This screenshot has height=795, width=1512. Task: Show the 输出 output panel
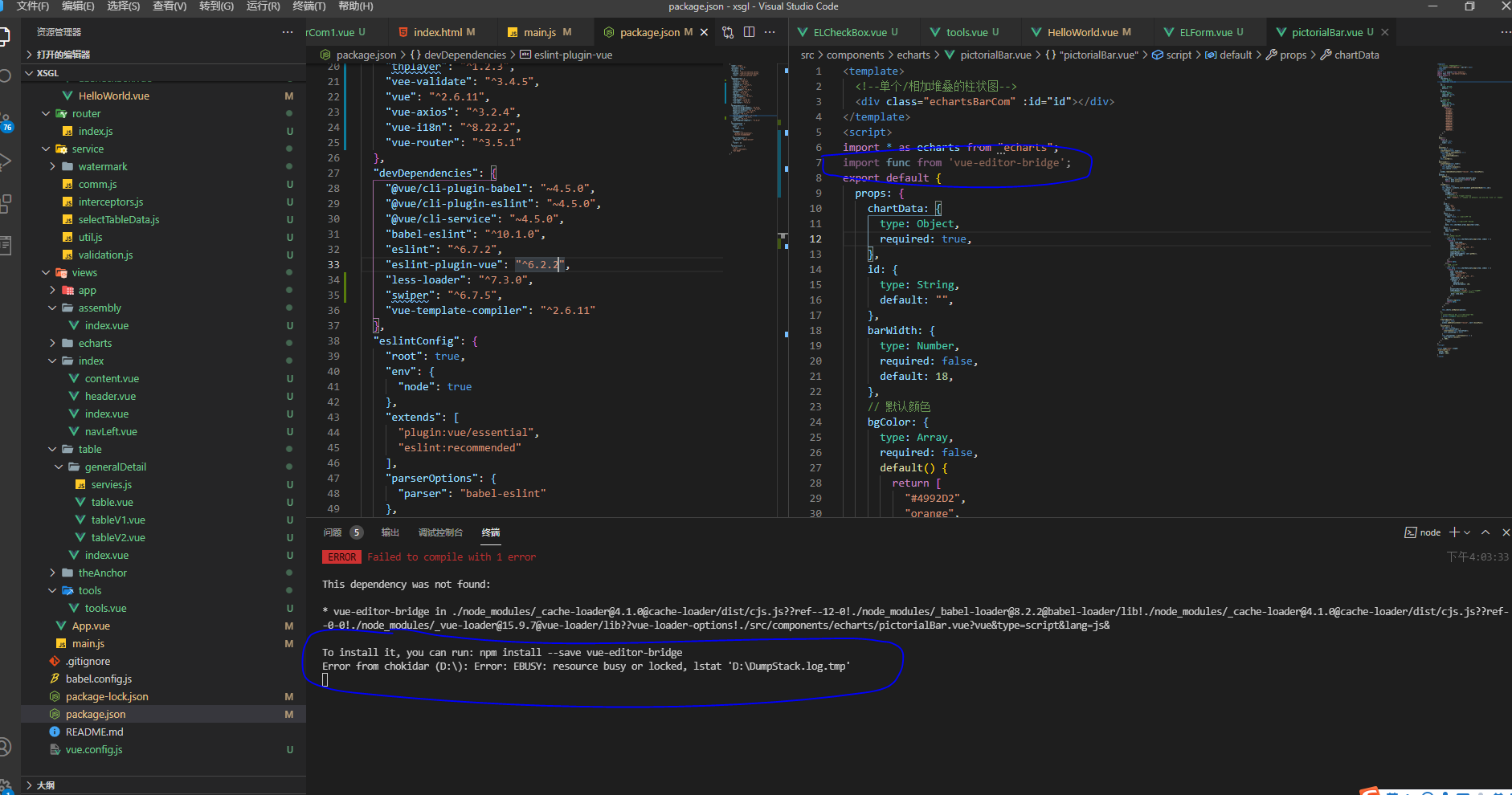pos(390,532)
